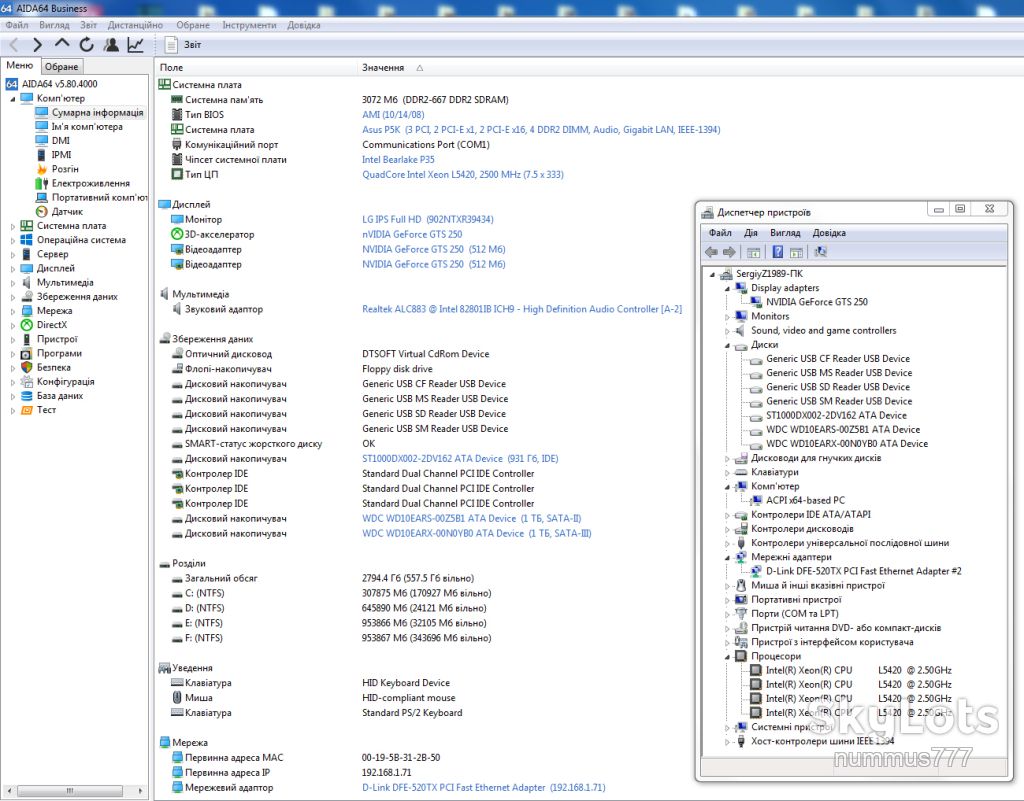Screen dimensions: 1024x801
Task: Select База даних category in tree
Action: [59, 396]
